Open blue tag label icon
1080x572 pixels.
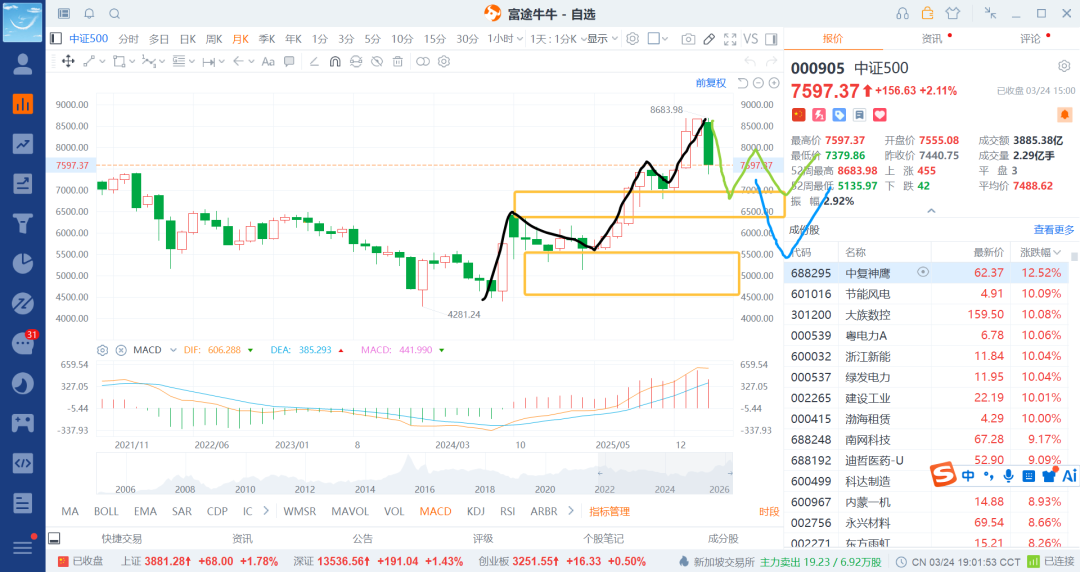(x=839, y=114)
